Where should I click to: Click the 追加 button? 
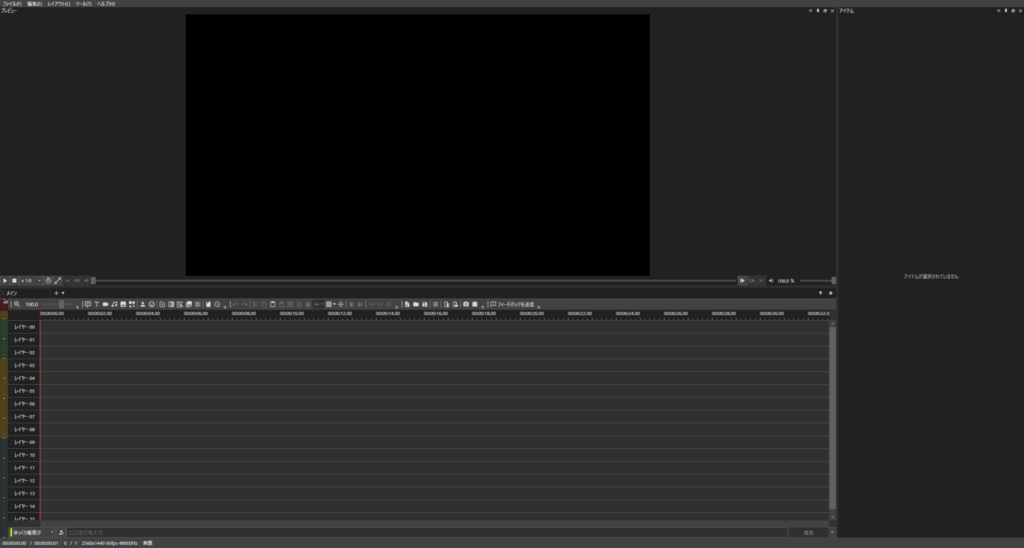808,533
